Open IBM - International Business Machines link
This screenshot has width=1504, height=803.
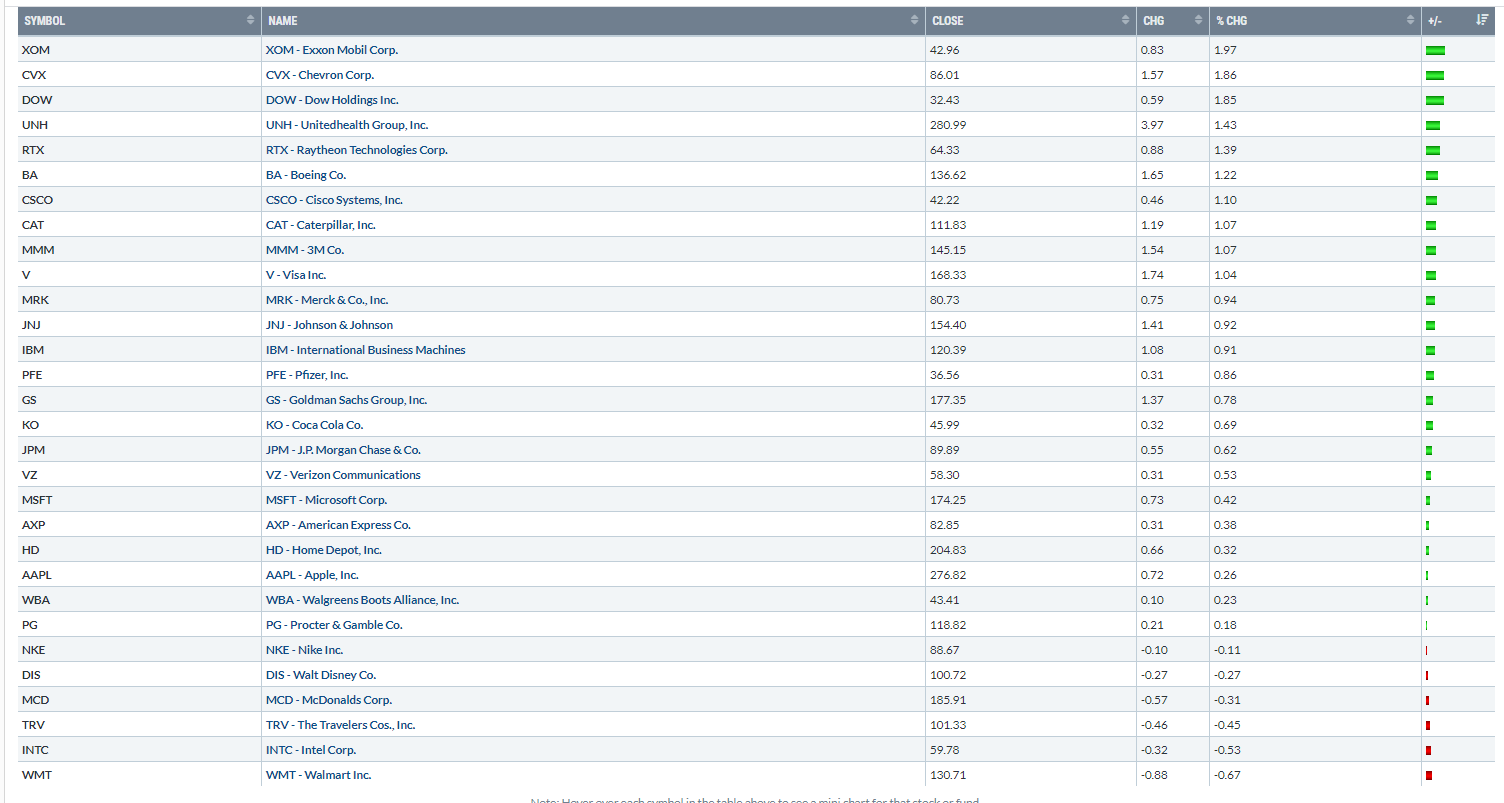click(366, 350)
